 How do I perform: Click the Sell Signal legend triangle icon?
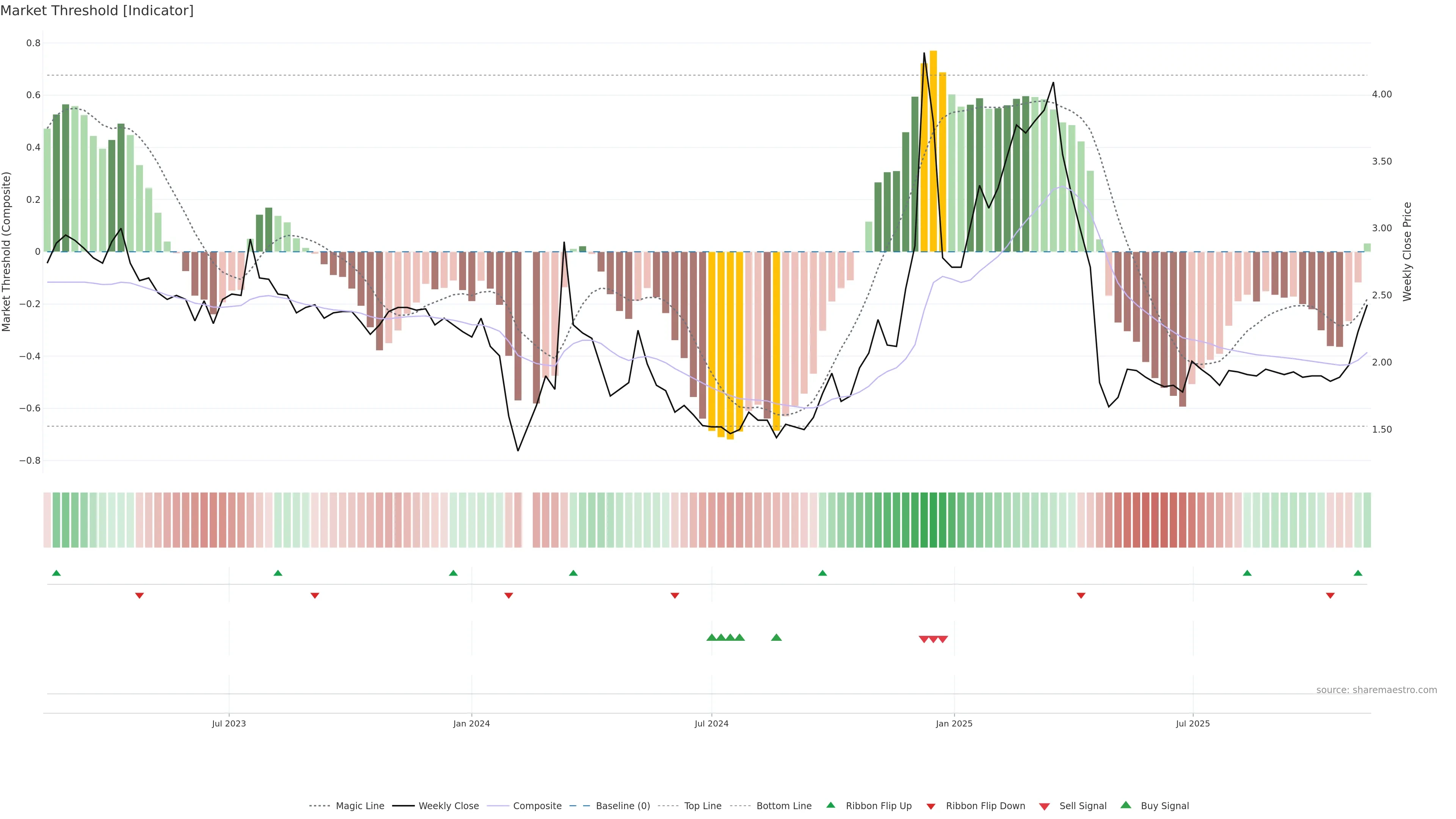[1045, 806]
